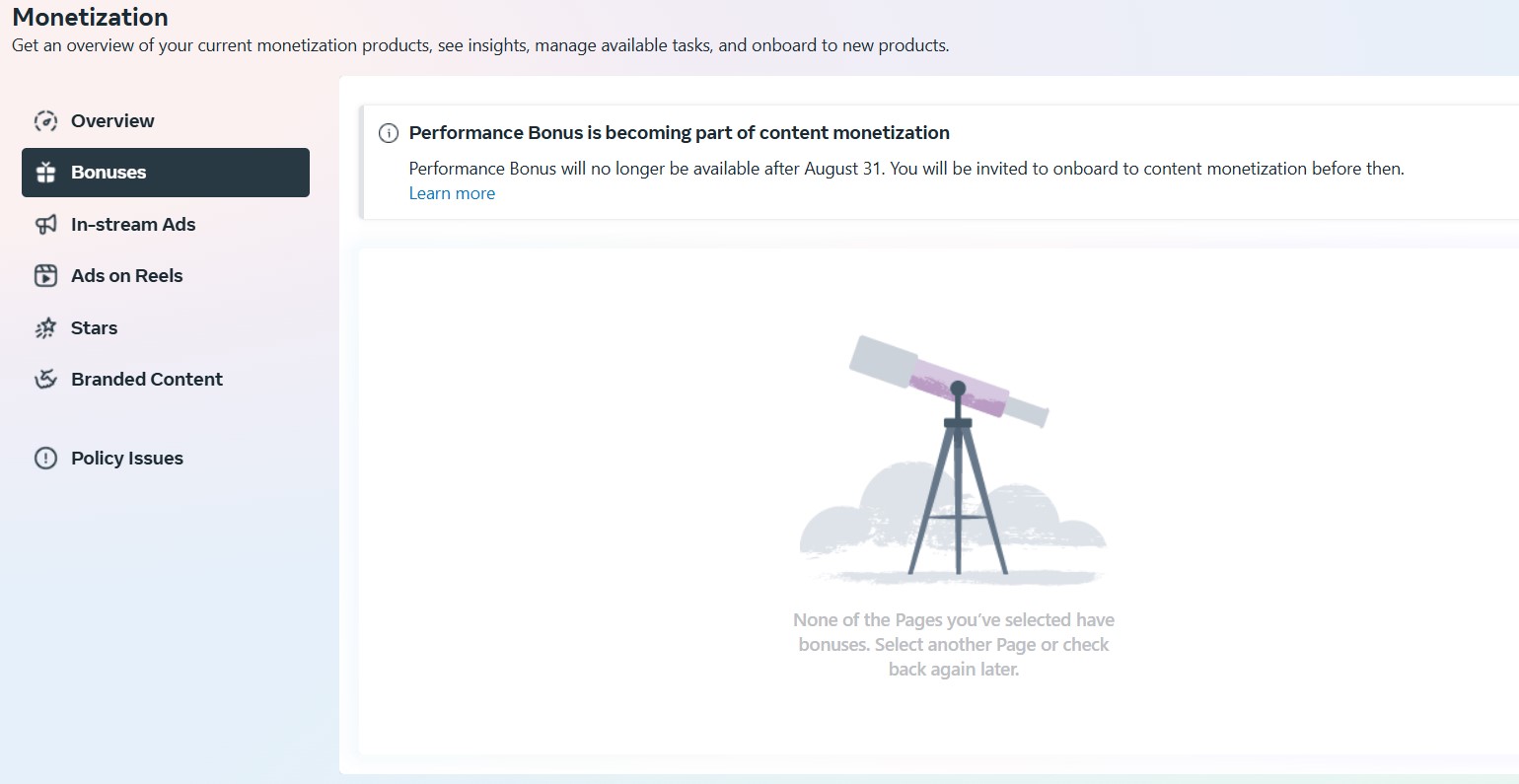Click the Overview gauge icon
This screenshot has height=784, width=1519.
coord(45,121)
